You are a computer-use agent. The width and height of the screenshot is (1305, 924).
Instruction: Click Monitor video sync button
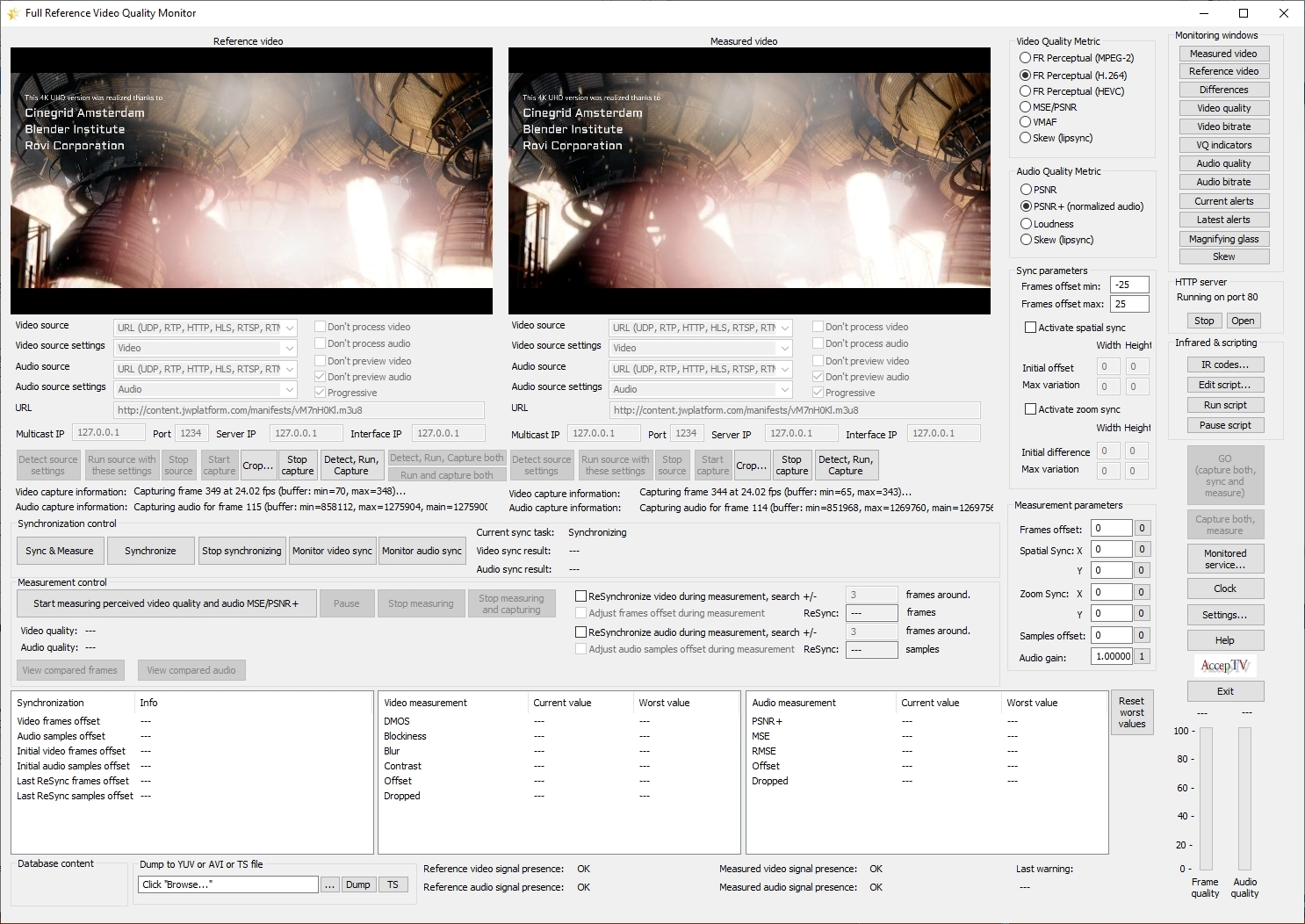(x=332, y=551)
